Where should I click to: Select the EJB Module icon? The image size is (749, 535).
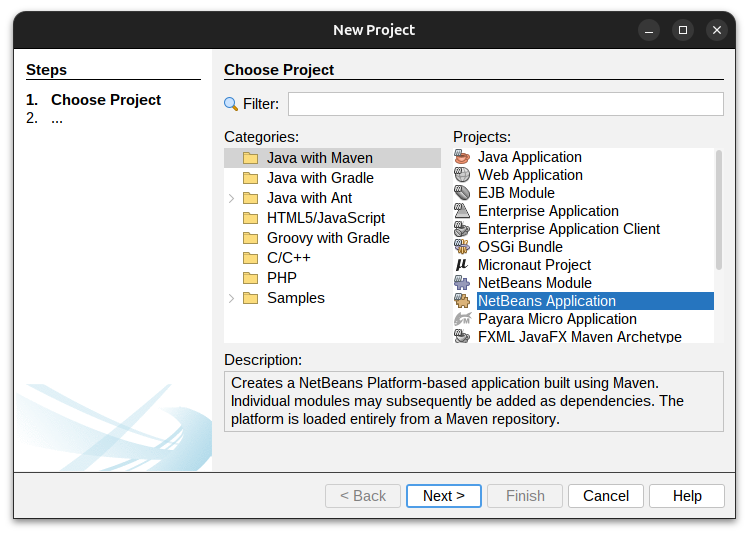[462, 193]
